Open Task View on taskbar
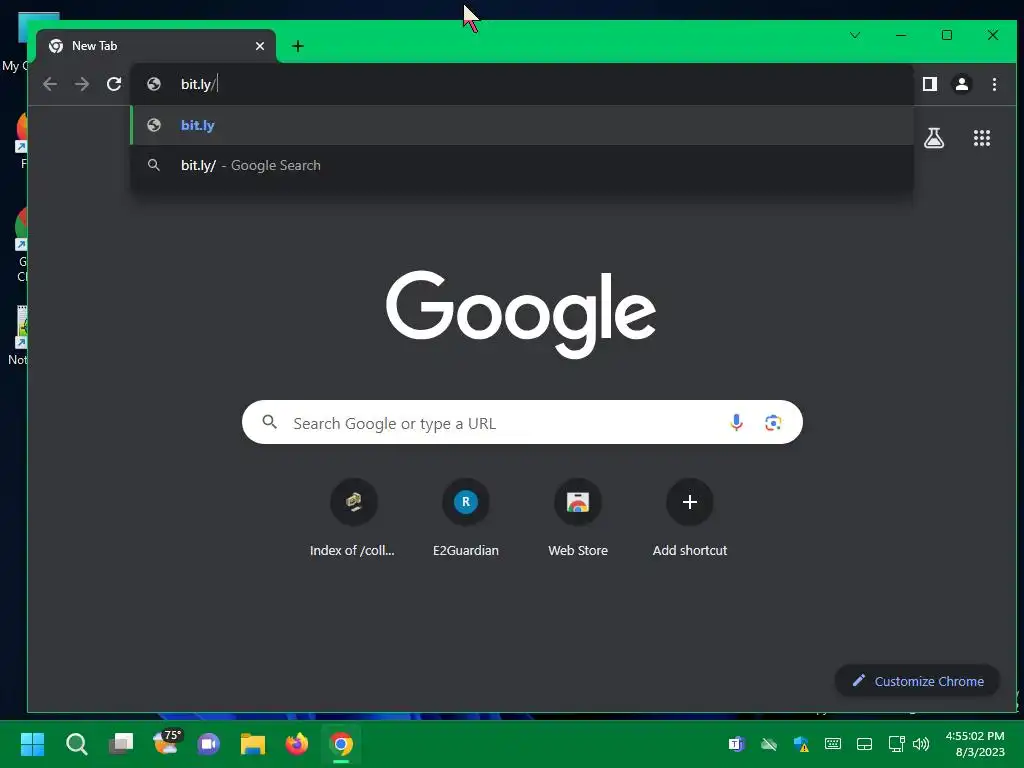 click(121, 744)
